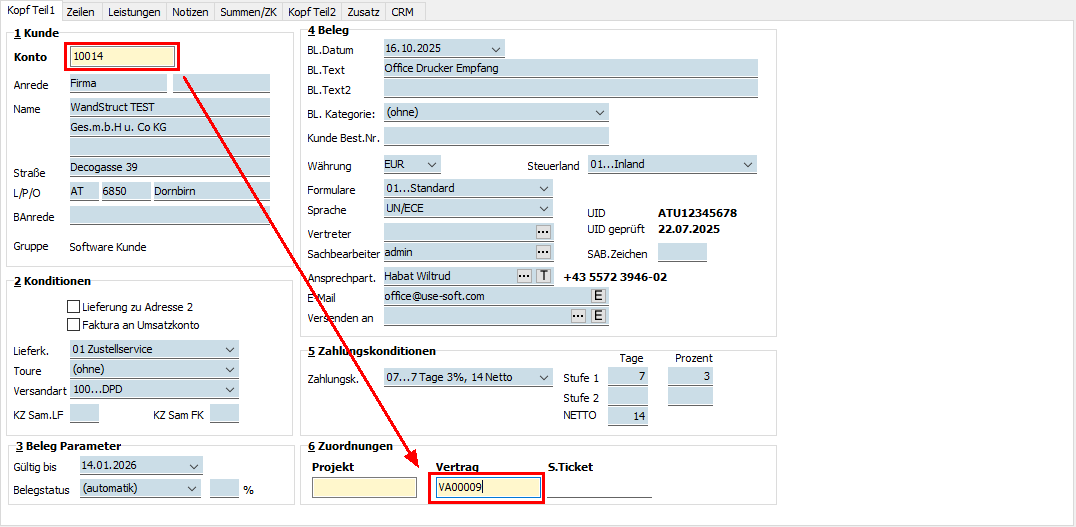Open the Sachbearbeiter lookup ellipsis button

click(543, 253)
